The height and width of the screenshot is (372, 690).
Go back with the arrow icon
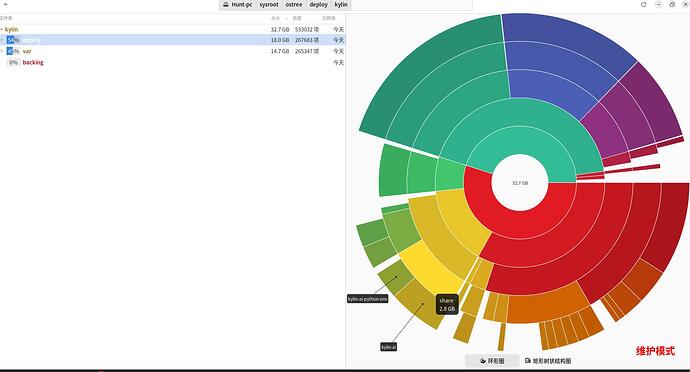pos(6,4)
